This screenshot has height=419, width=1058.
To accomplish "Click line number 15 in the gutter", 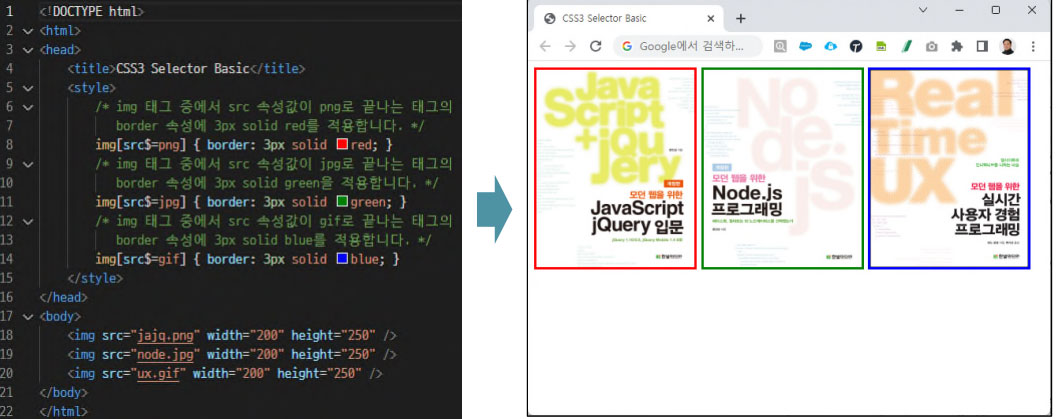I will point(9,278).
